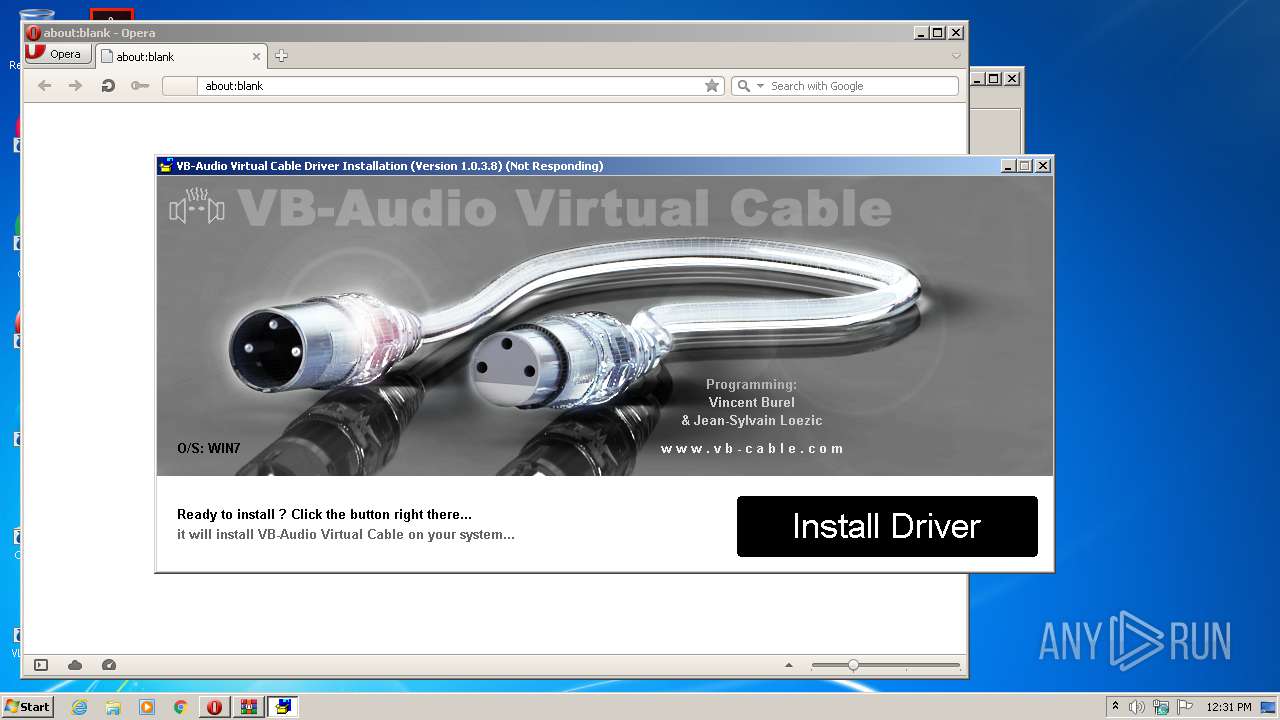Show hidden tray icons
1280x720 pixels.
point(1115,707)
